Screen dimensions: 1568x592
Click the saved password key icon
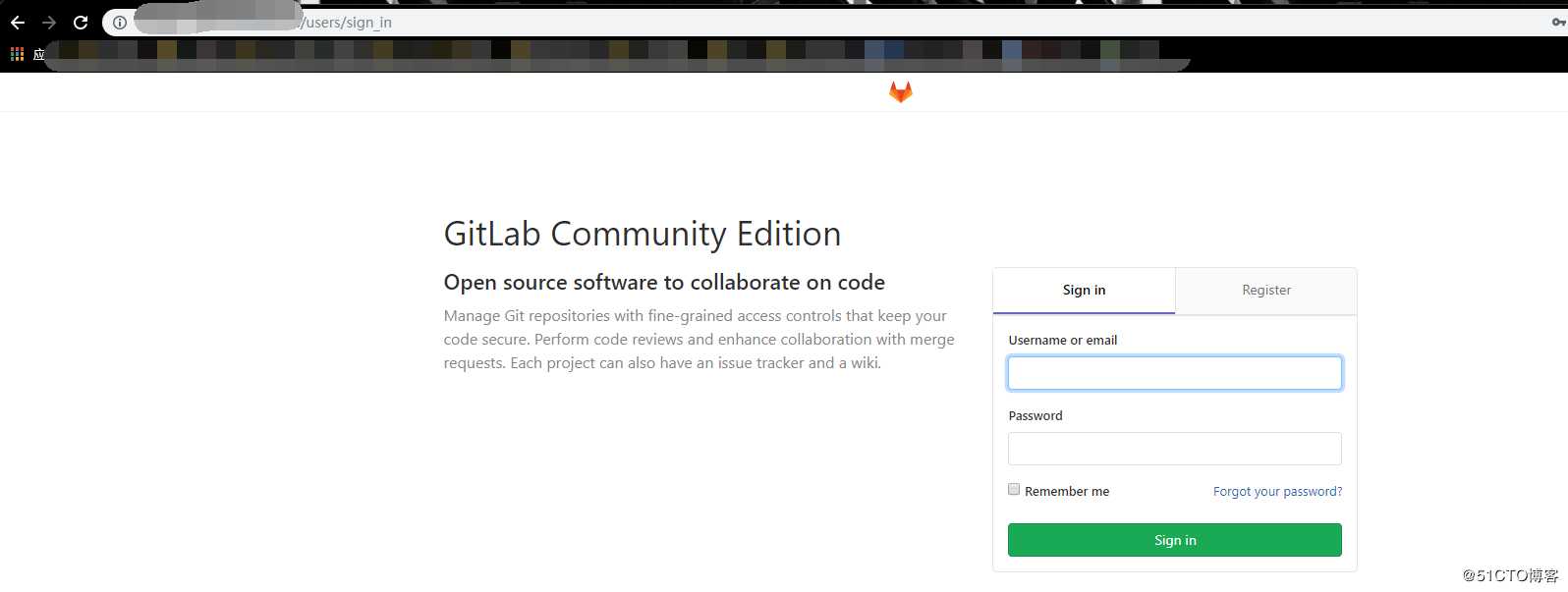point(1558,22)
